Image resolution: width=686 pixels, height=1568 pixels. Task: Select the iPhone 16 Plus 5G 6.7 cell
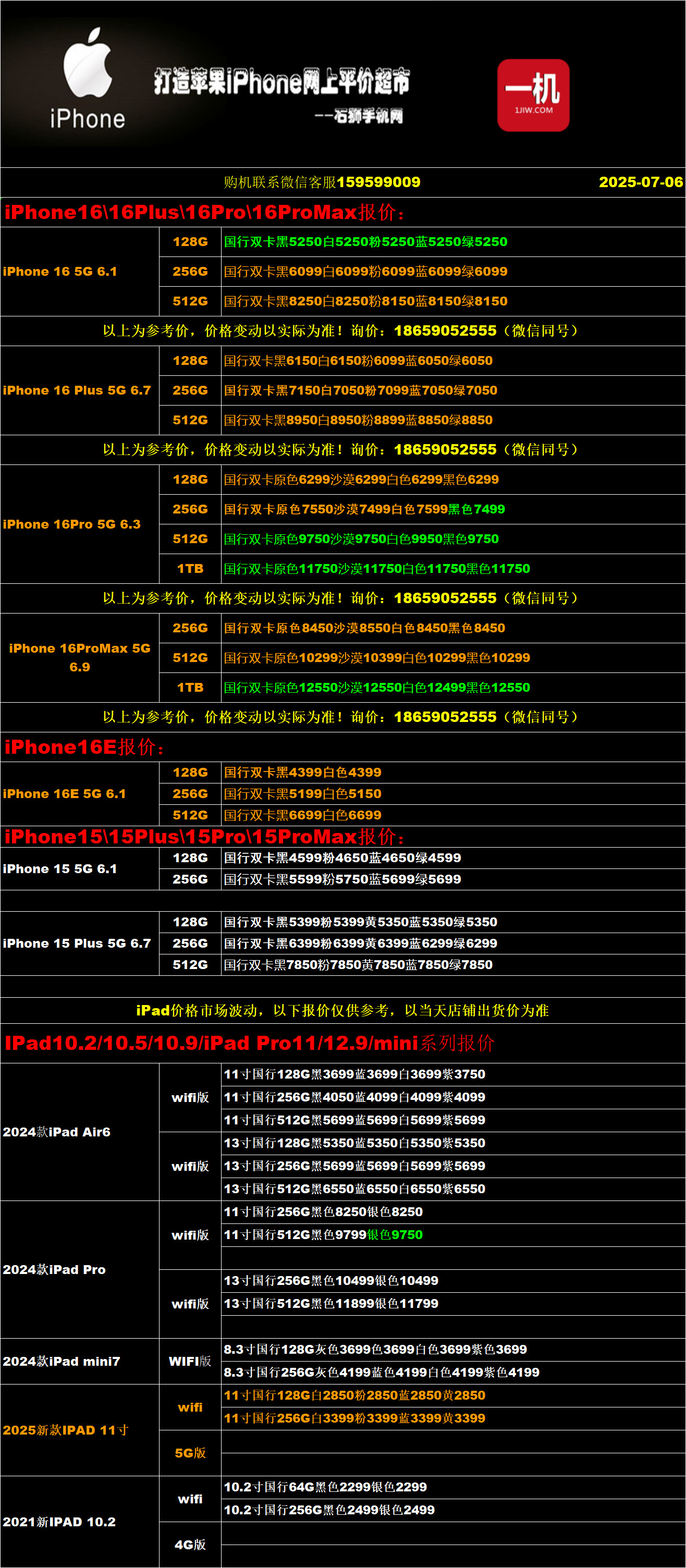80,390
